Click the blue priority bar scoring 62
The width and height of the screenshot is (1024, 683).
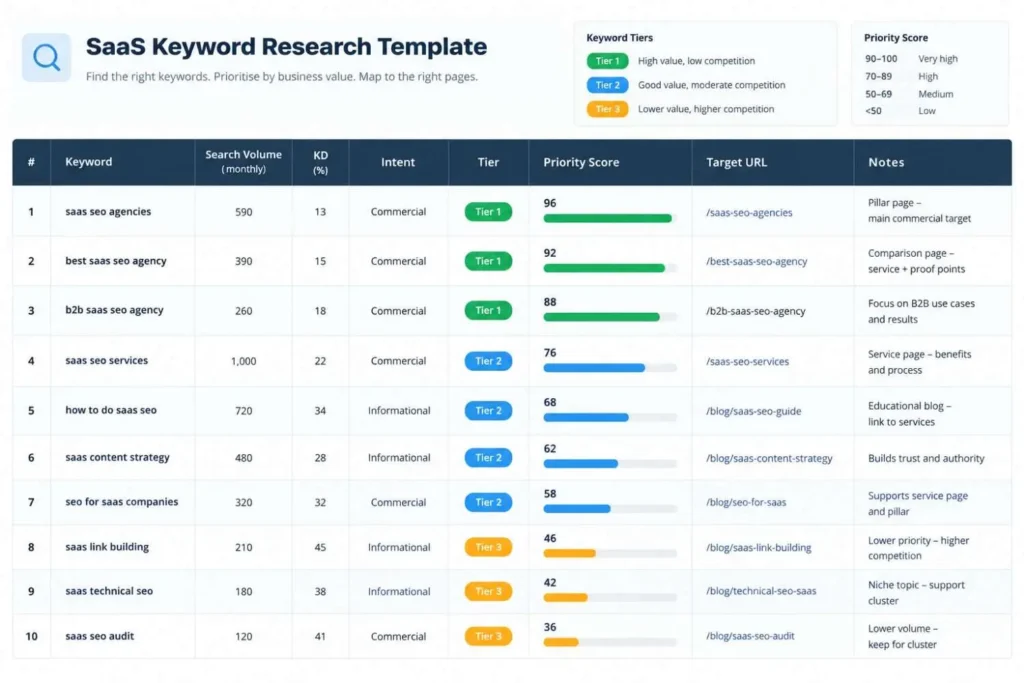coord(581,464)
